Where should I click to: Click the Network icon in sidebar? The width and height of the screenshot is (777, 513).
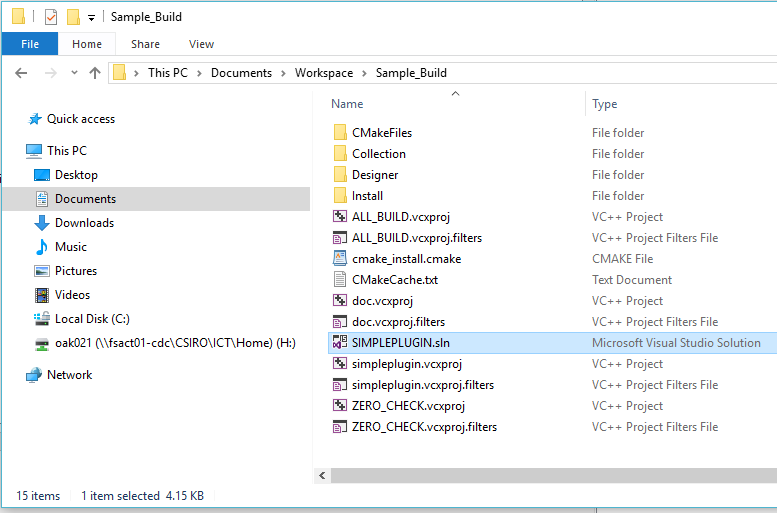tap(34, 375)
